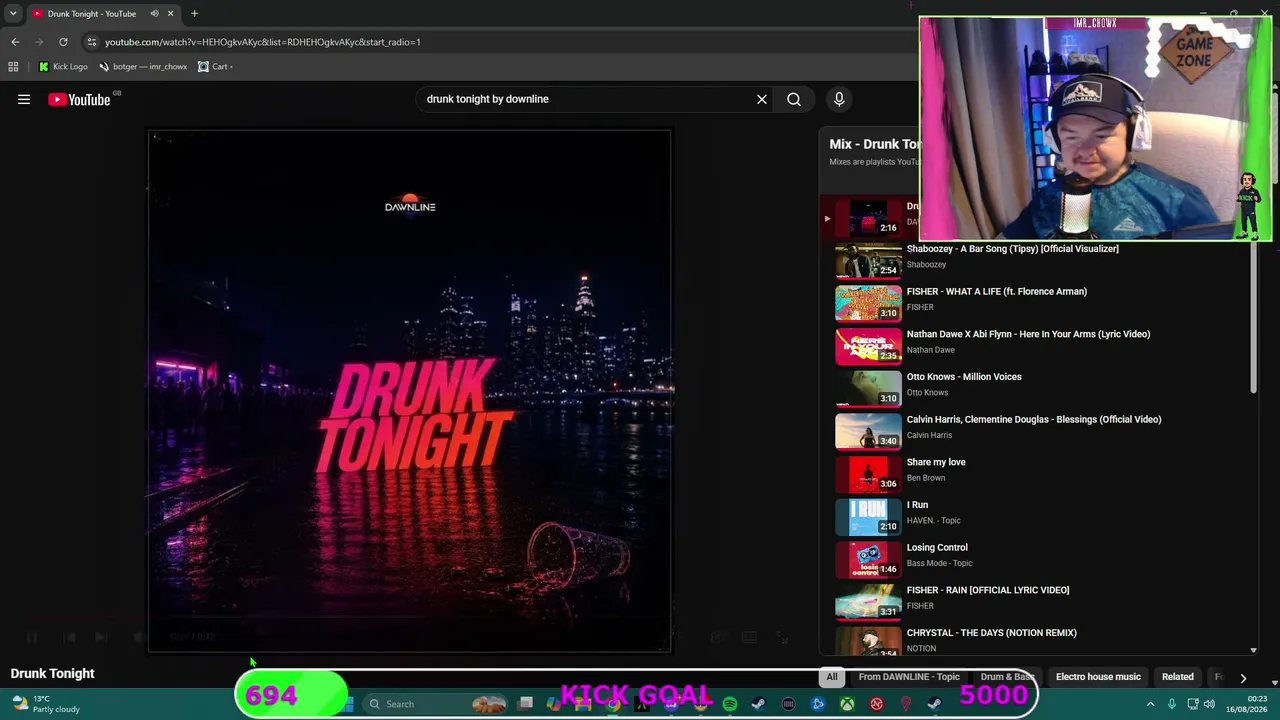Open the weather widget on the taskbar
Image resolution: width=1280 pixels, height=720 pixels.
click(x=45, y=704)
